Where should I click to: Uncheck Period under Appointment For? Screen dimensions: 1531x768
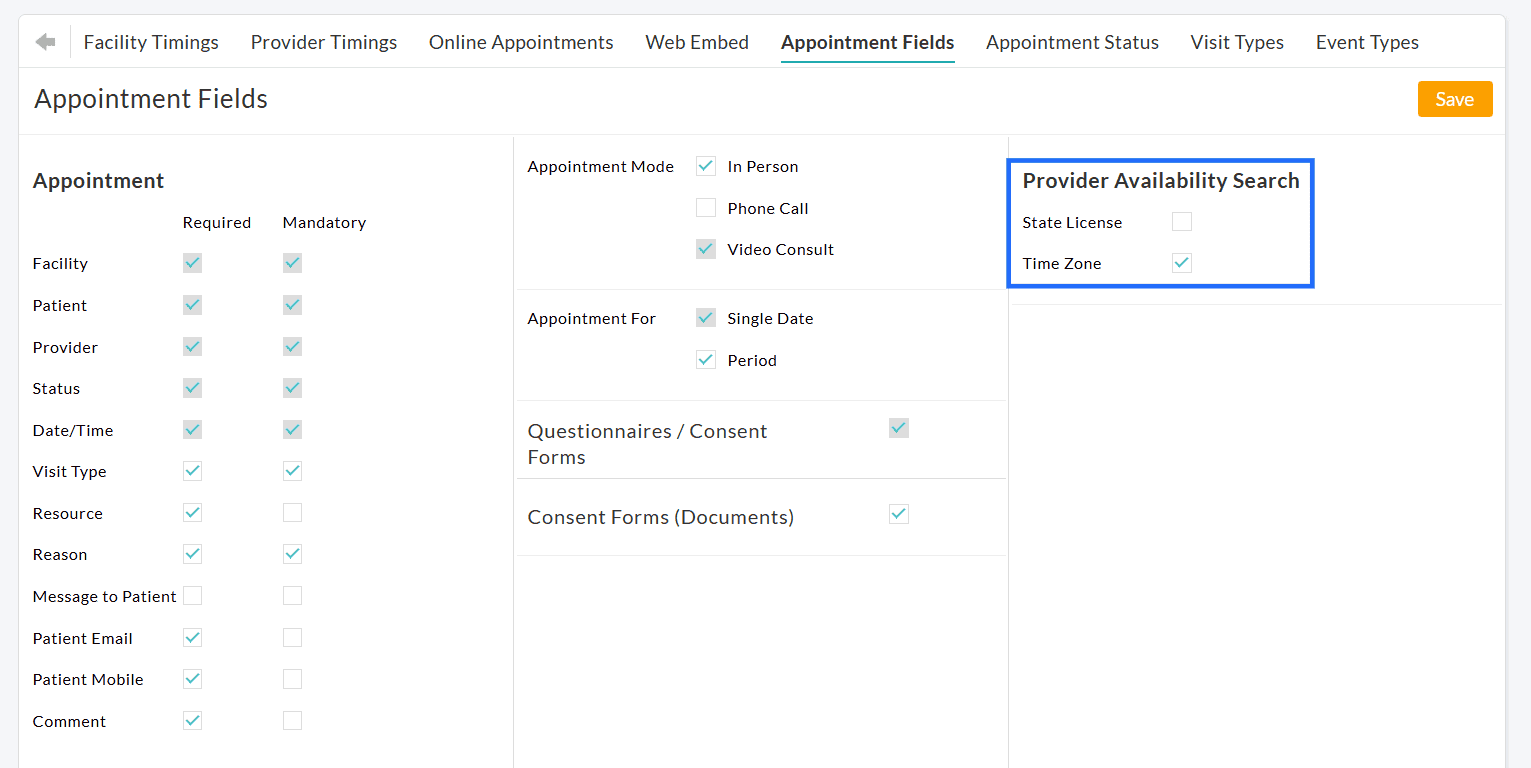(706, 359)
